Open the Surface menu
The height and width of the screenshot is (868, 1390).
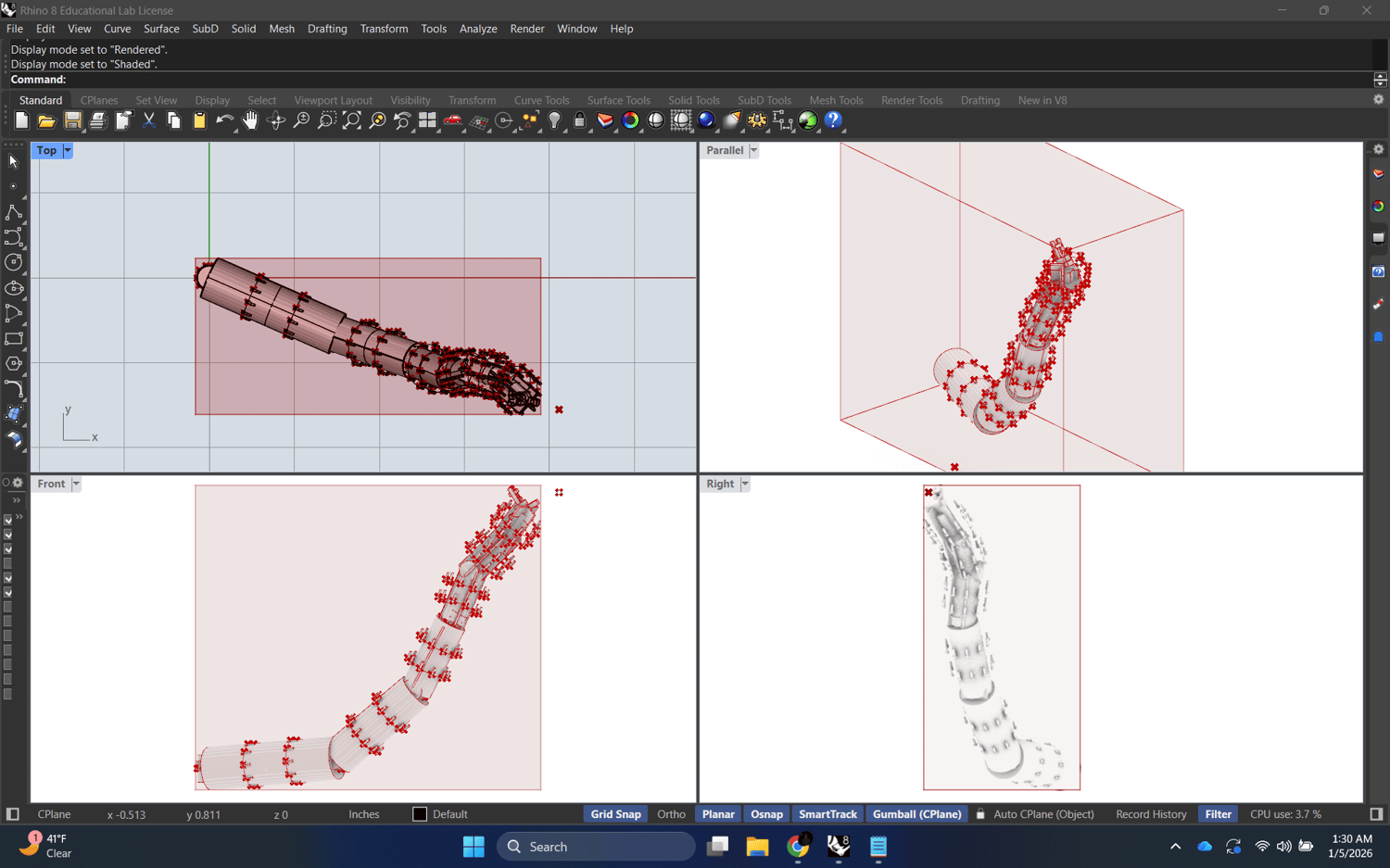(x=161, y=29)
